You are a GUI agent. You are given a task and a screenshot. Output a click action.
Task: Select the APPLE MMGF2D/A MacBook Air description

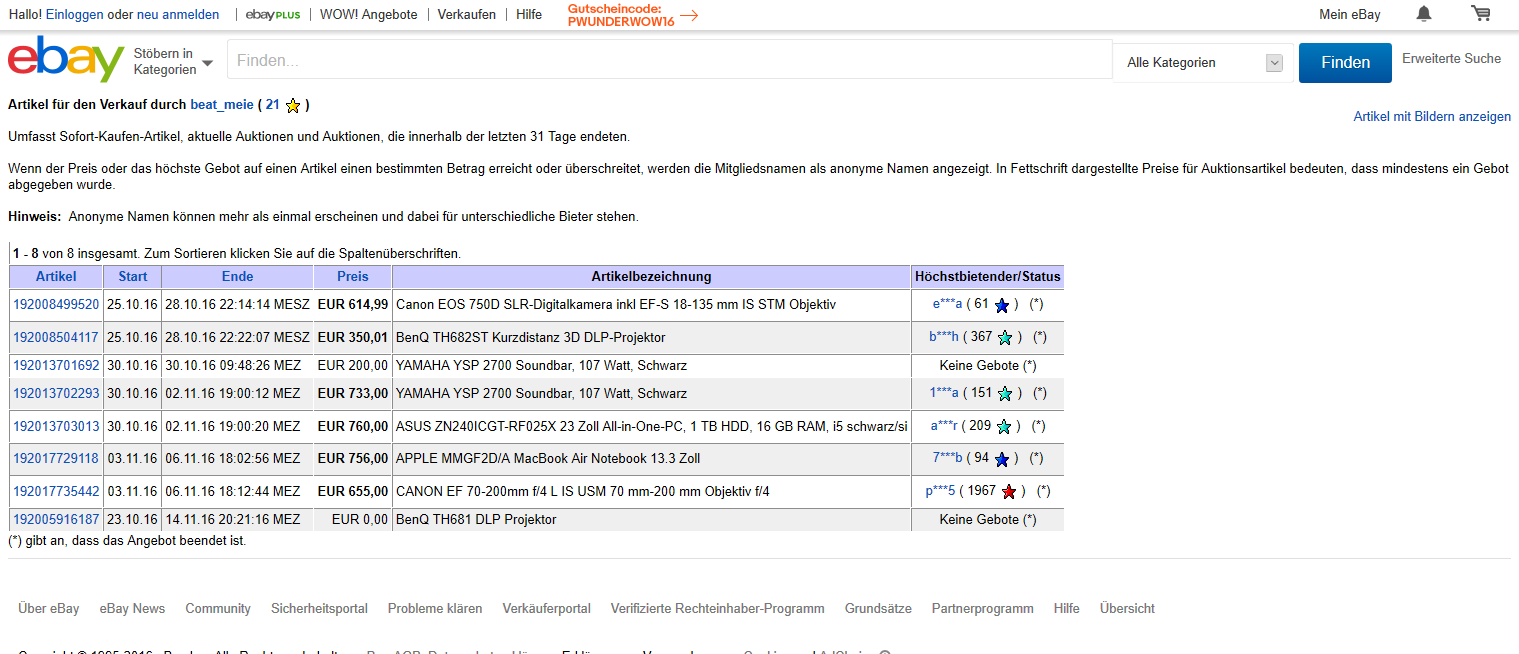[548, 458]
